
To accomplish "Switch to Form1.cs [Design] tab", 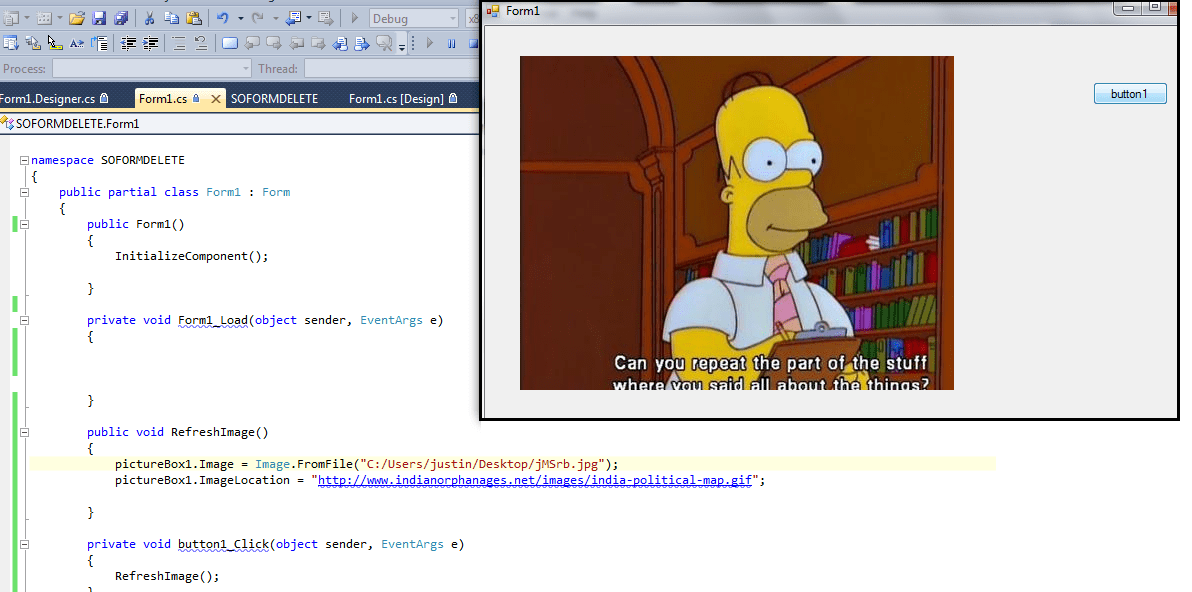I will point(404,98).
